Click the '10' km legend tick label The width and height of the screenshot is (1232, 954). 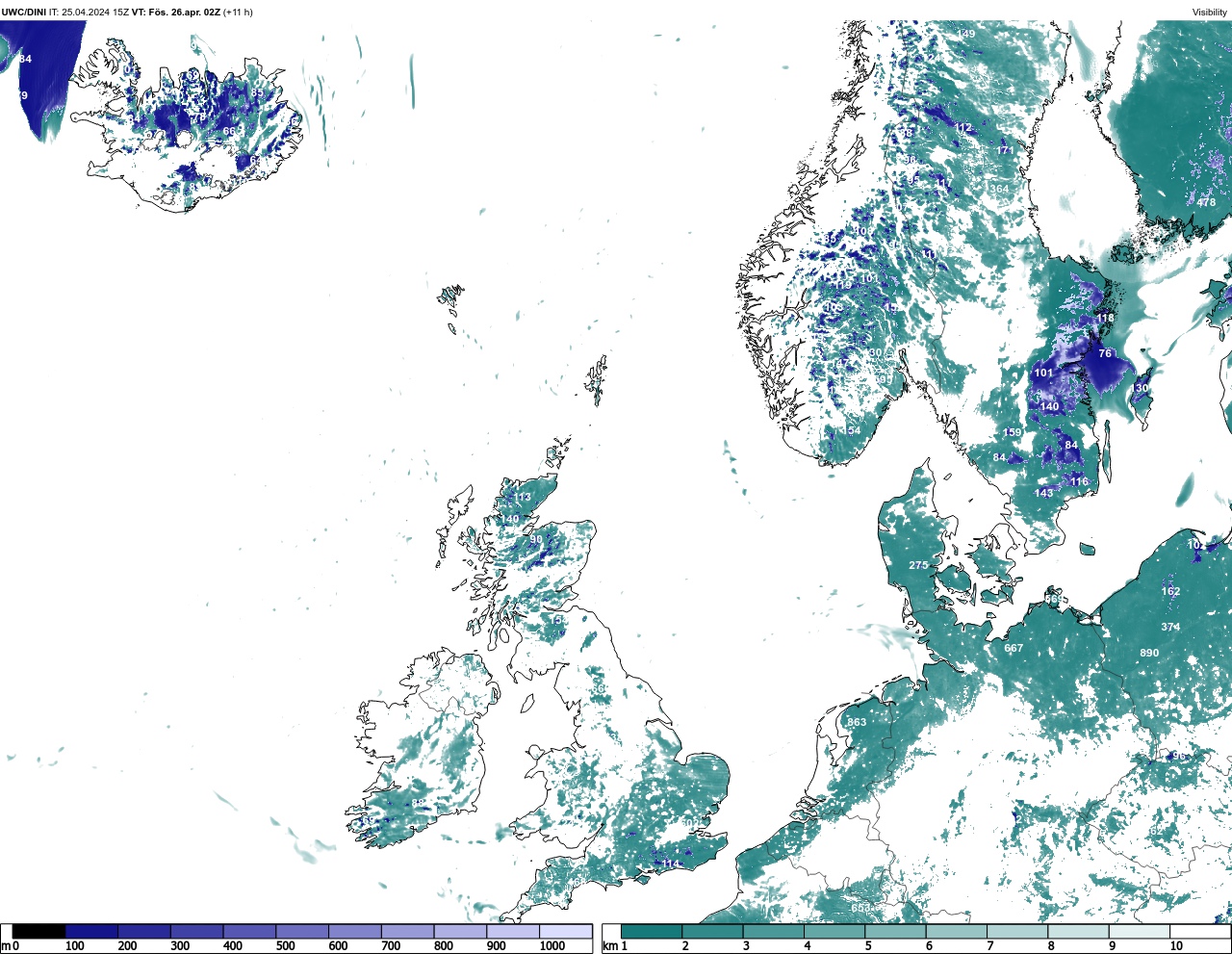[1176, 946]
